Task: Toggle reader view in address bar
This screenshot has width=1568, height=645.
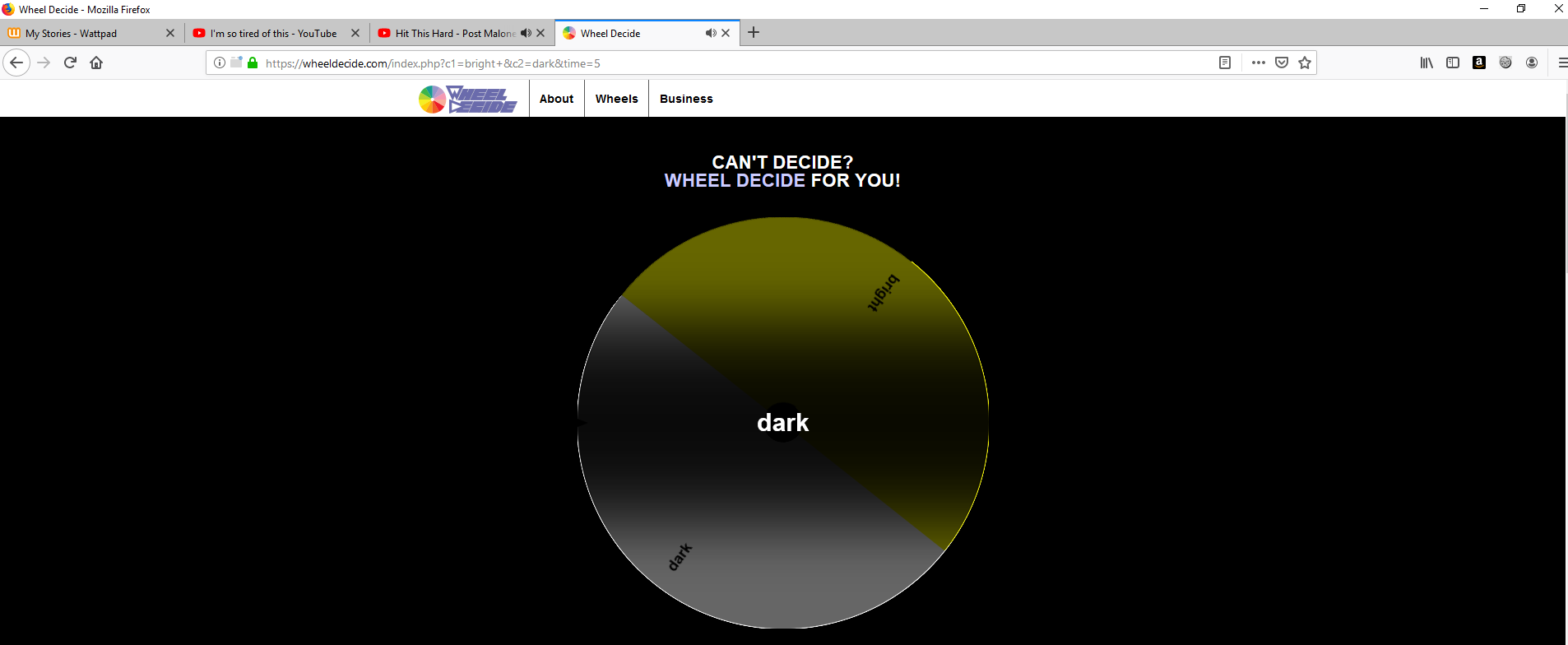Action: (1225, 63)
